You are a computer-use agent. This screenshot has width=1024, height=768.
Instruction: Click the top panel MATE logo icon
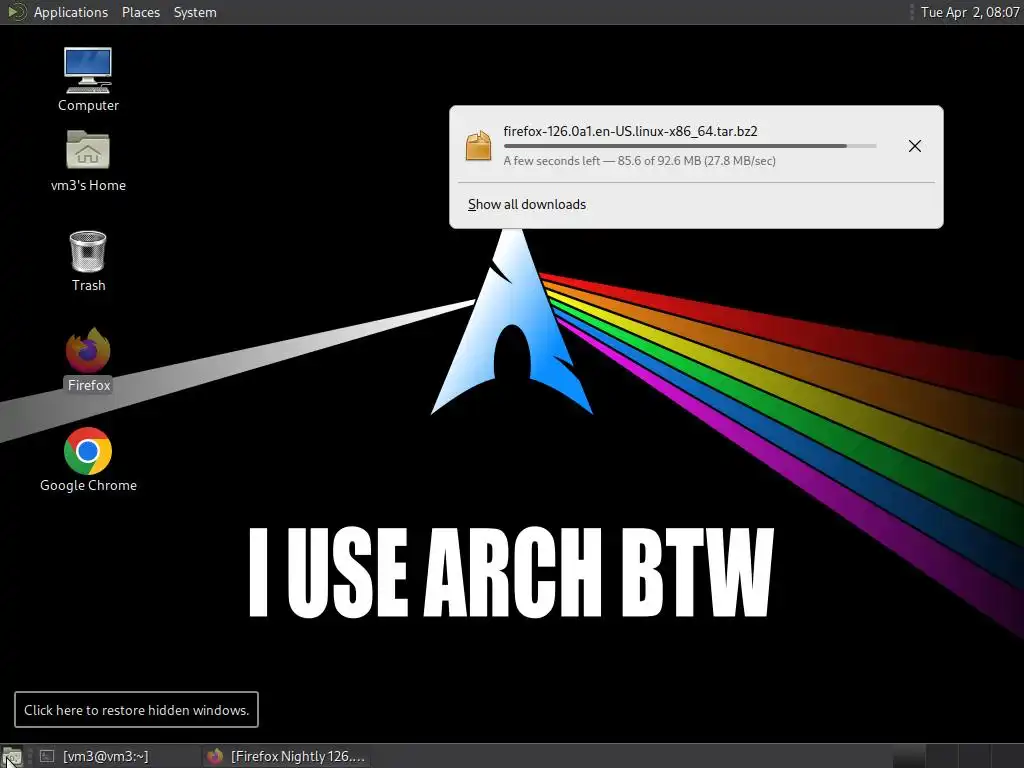click(16, 12)
